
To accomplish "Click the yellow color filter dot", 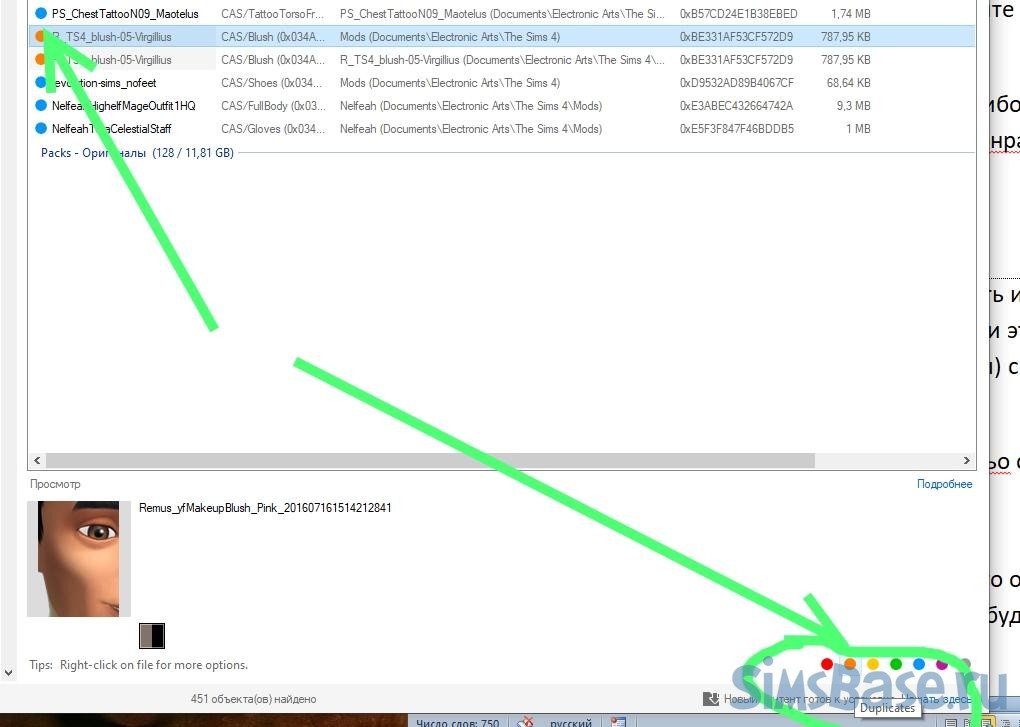I will (873, 664).
